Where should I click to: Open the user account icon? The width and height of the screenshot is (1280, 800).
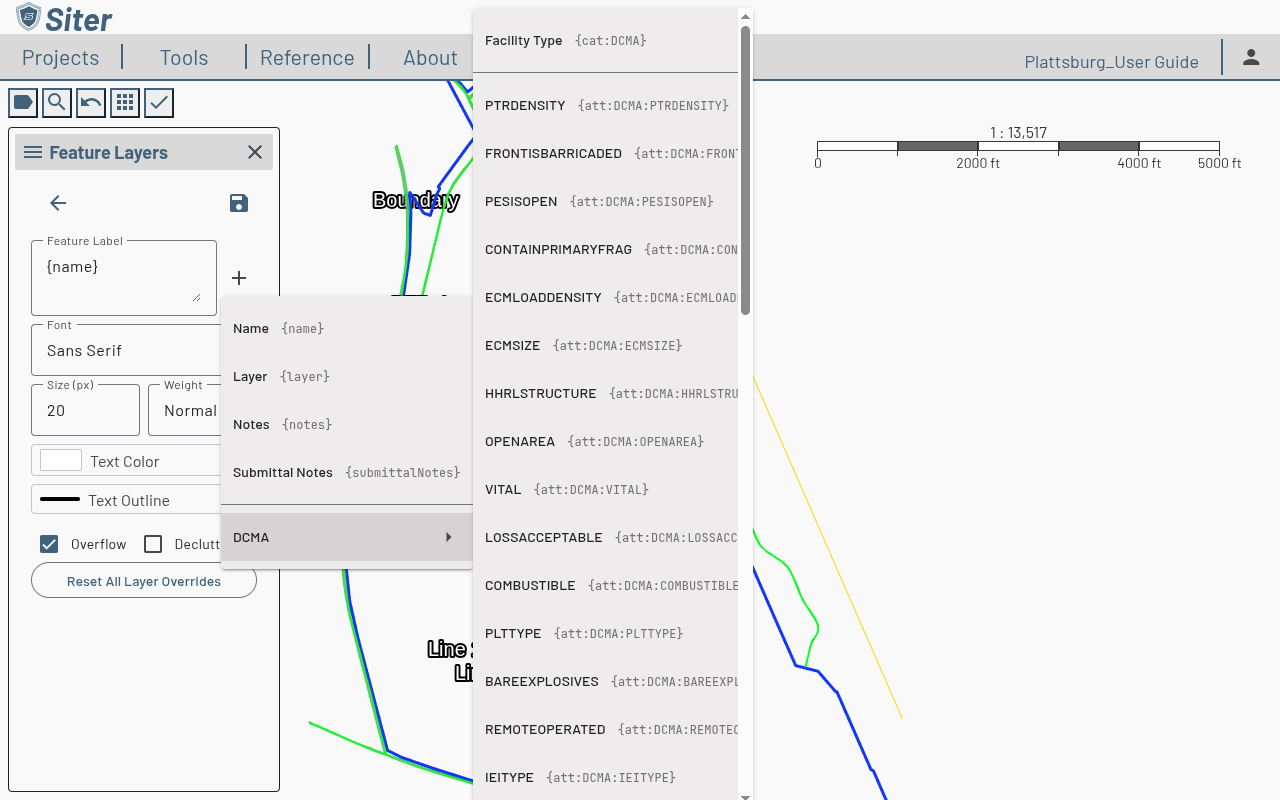pos(1251,57)
